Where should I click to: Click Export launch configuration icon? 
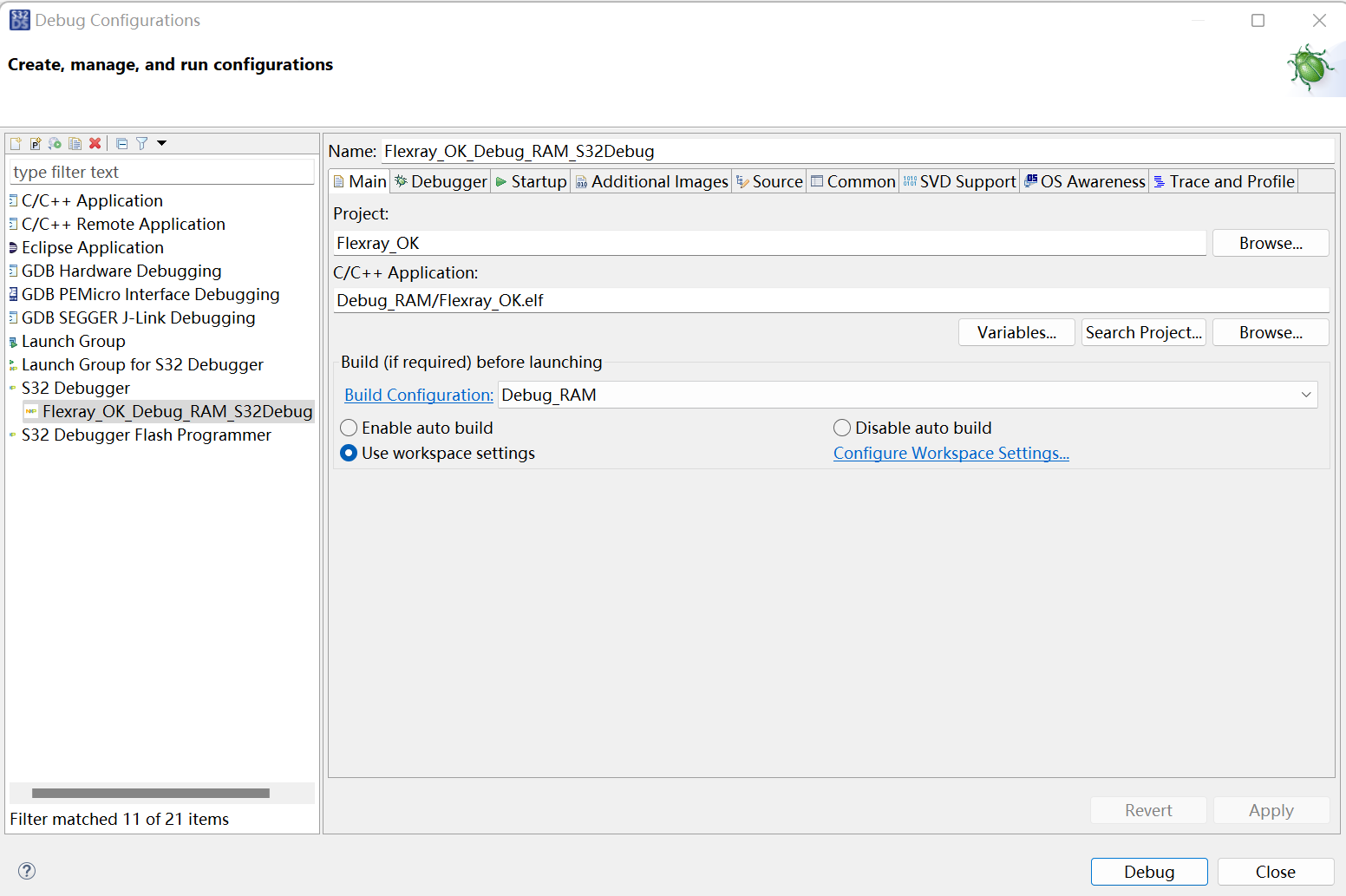(x=56, y=143)
